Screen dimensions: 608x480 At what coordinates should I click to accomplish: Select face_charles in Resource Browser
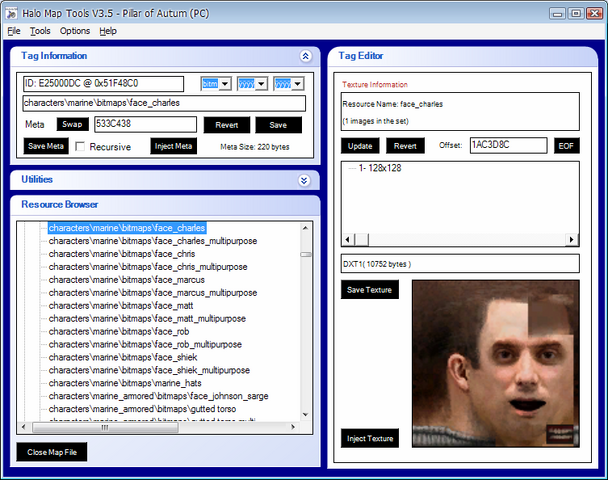(127, 228)
